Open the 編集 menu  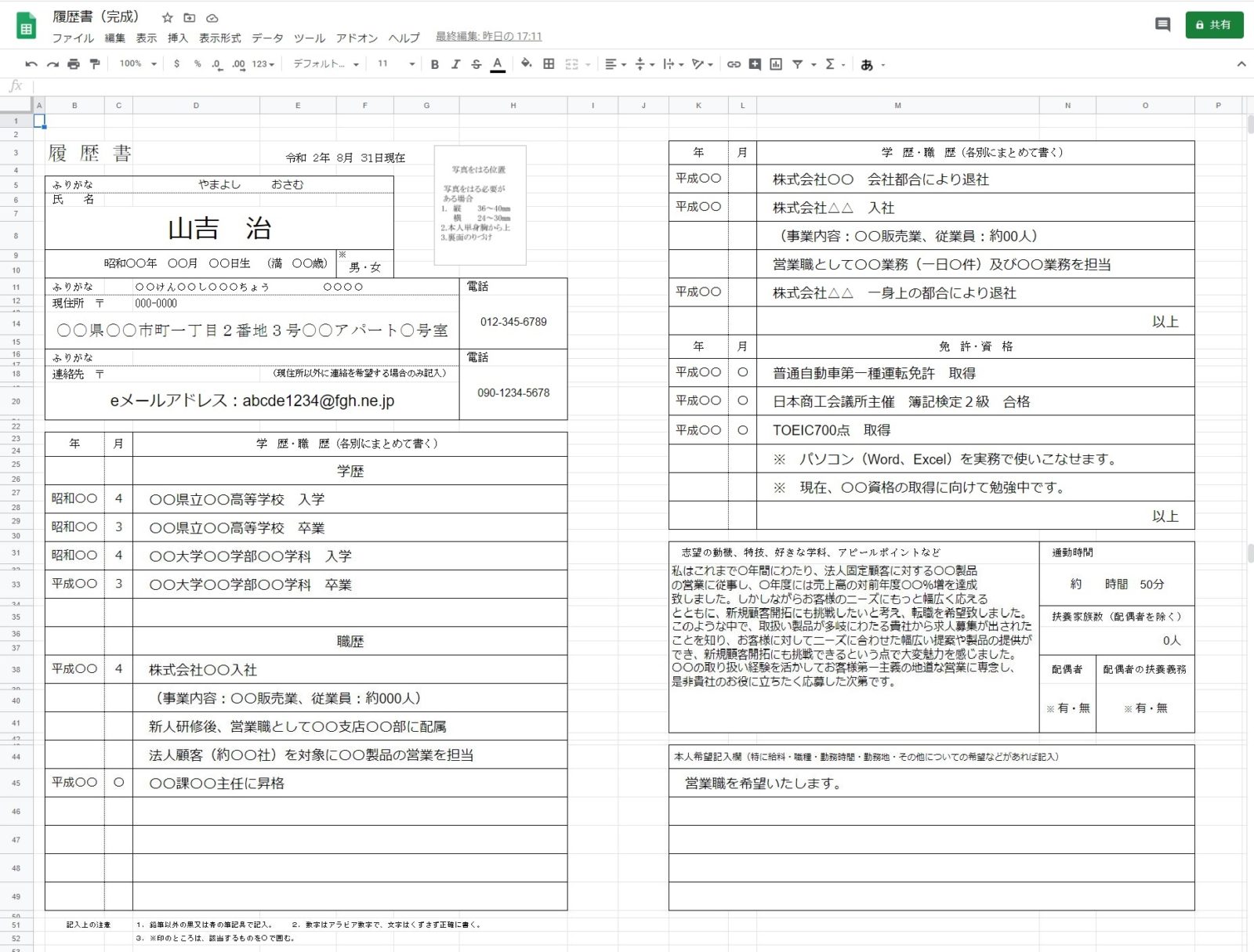(115, 38)
